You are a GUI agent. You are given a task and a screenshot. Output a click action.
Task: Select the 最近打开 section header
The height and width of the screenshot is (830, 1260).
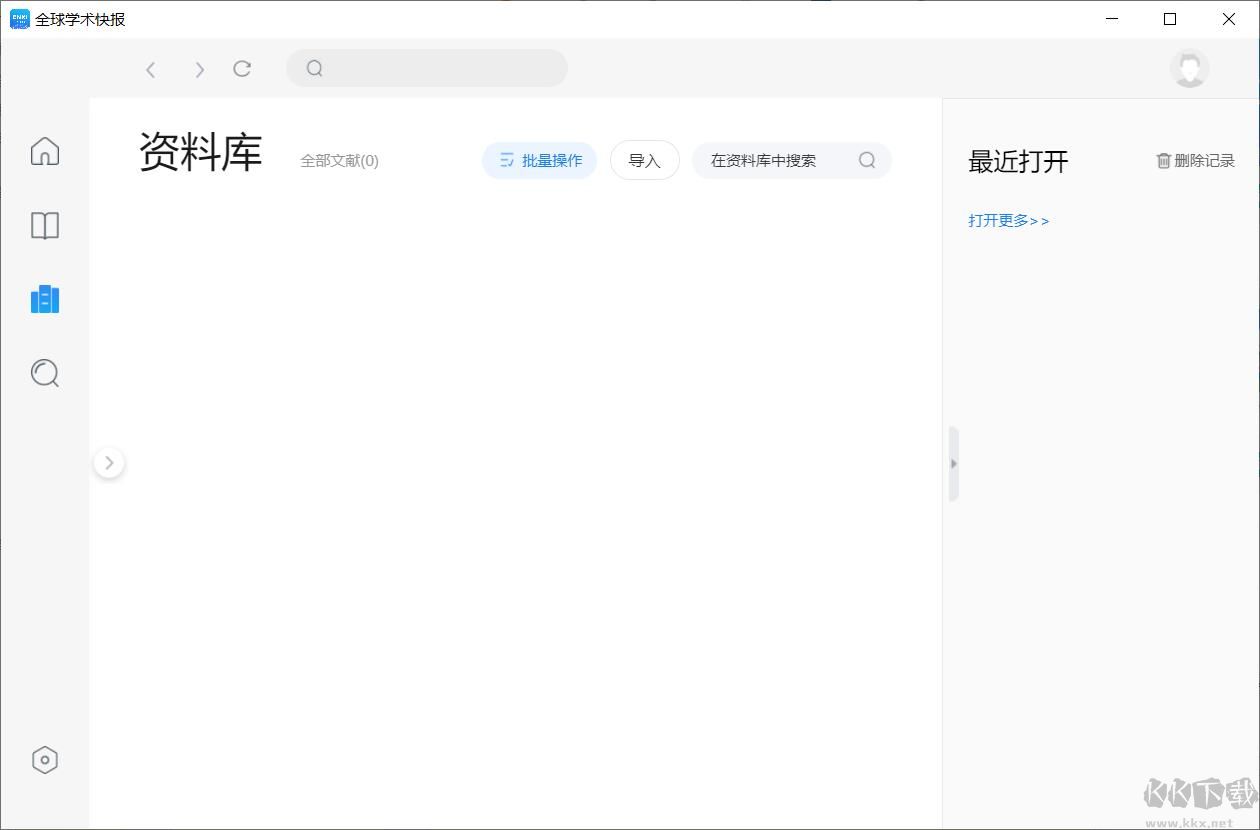click(x=1018, y=161)
